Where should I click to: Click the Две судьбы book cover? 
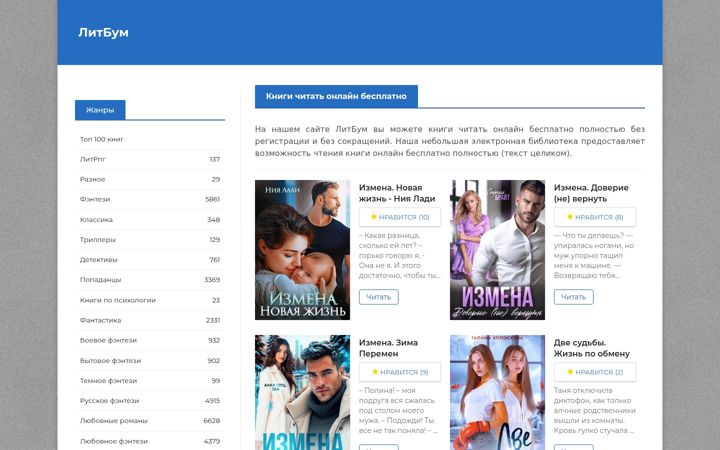(497, 393)
